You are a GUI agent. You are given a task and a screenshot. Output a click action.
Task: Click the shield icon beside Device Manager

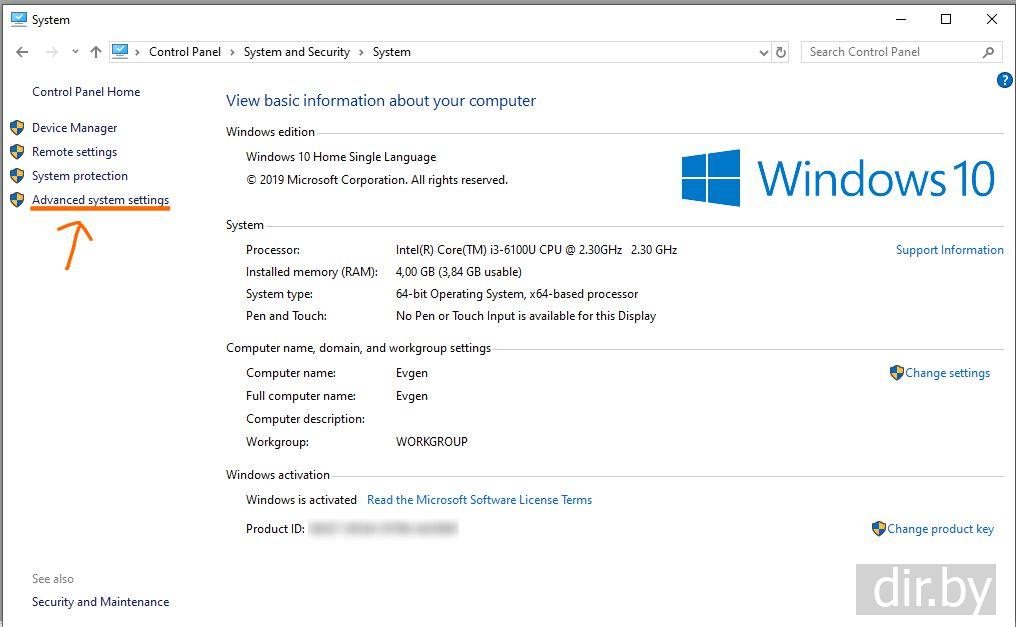(17, 128)
